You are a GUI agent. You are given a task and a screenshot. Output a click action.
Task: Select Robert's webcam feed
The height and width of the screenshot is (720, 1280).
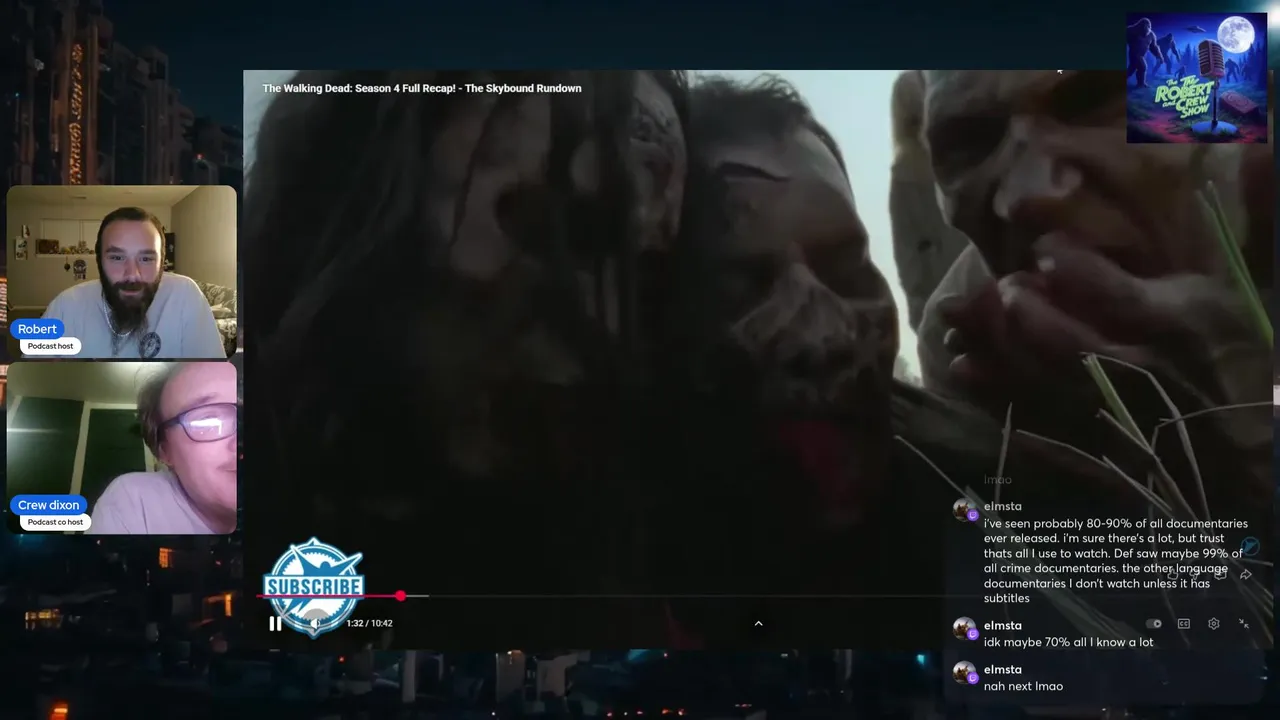(122, 272)
